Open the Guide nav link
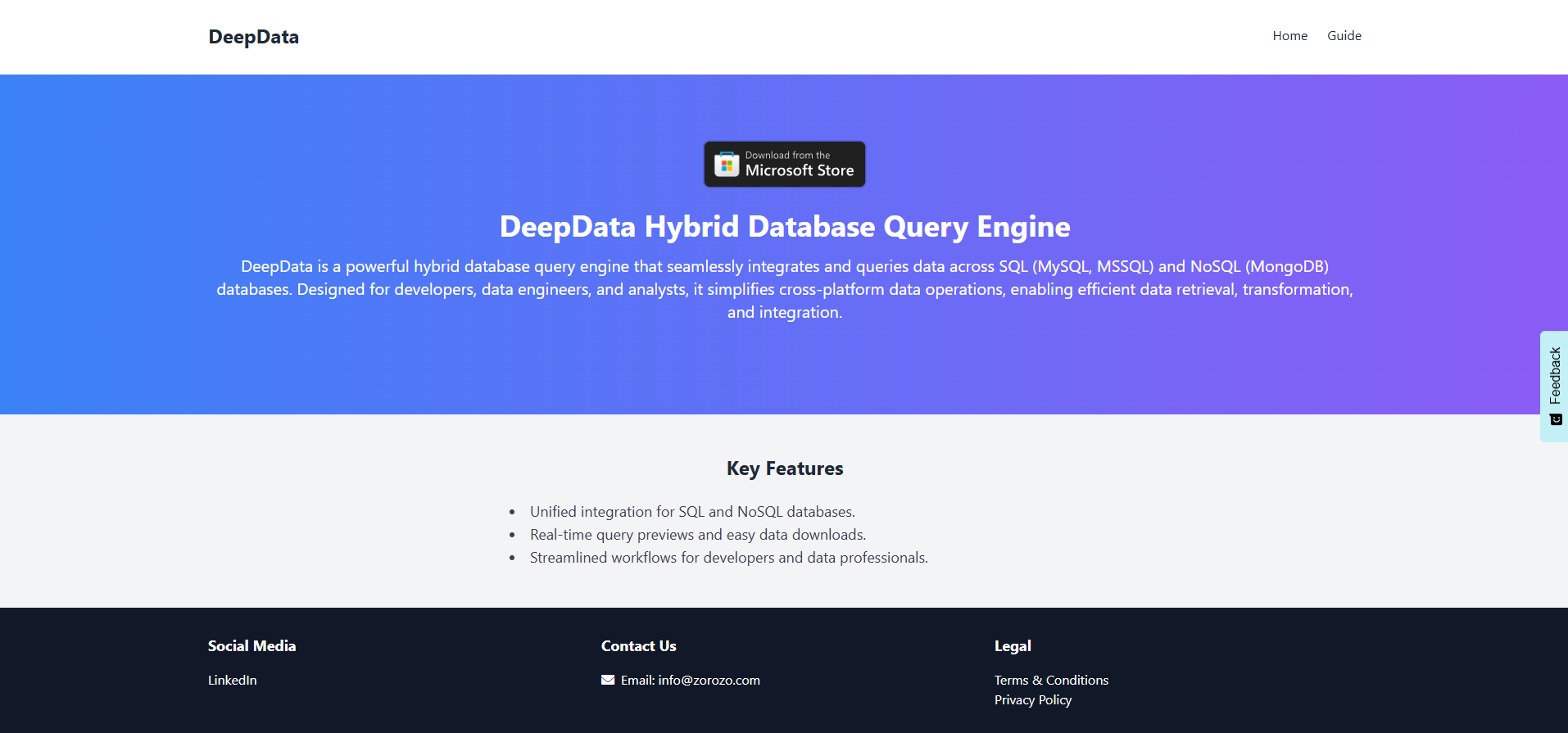Image resolution: width=1568 pixels, height=733 pixels. pyautogui.click(x=1344, y=36)
